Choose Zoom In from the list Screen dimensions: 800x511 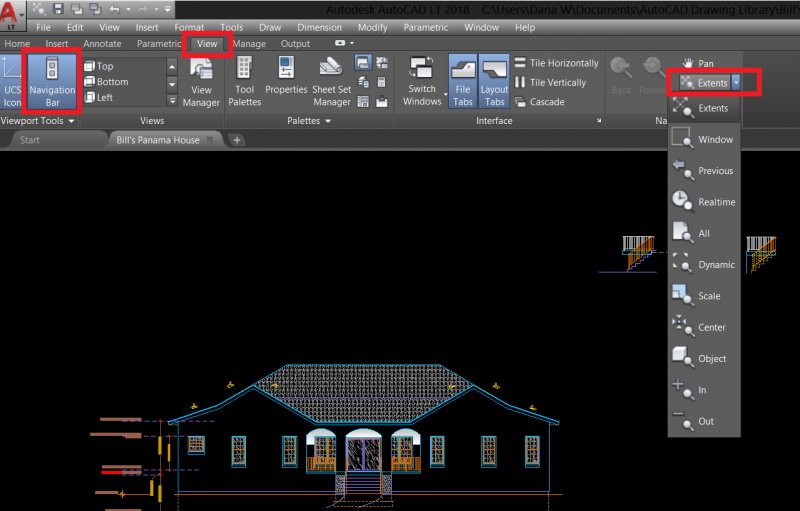pos(704,390)
